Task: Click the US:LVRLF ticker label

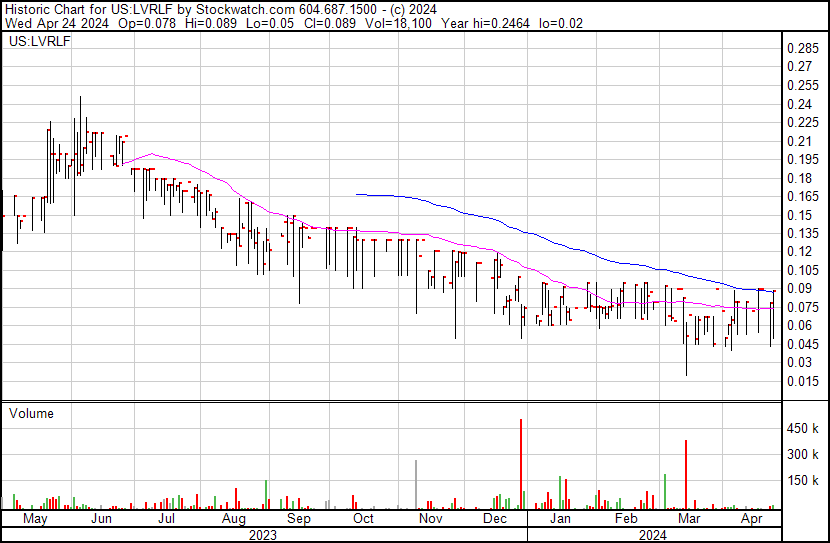Action: [x=40, y=42]
